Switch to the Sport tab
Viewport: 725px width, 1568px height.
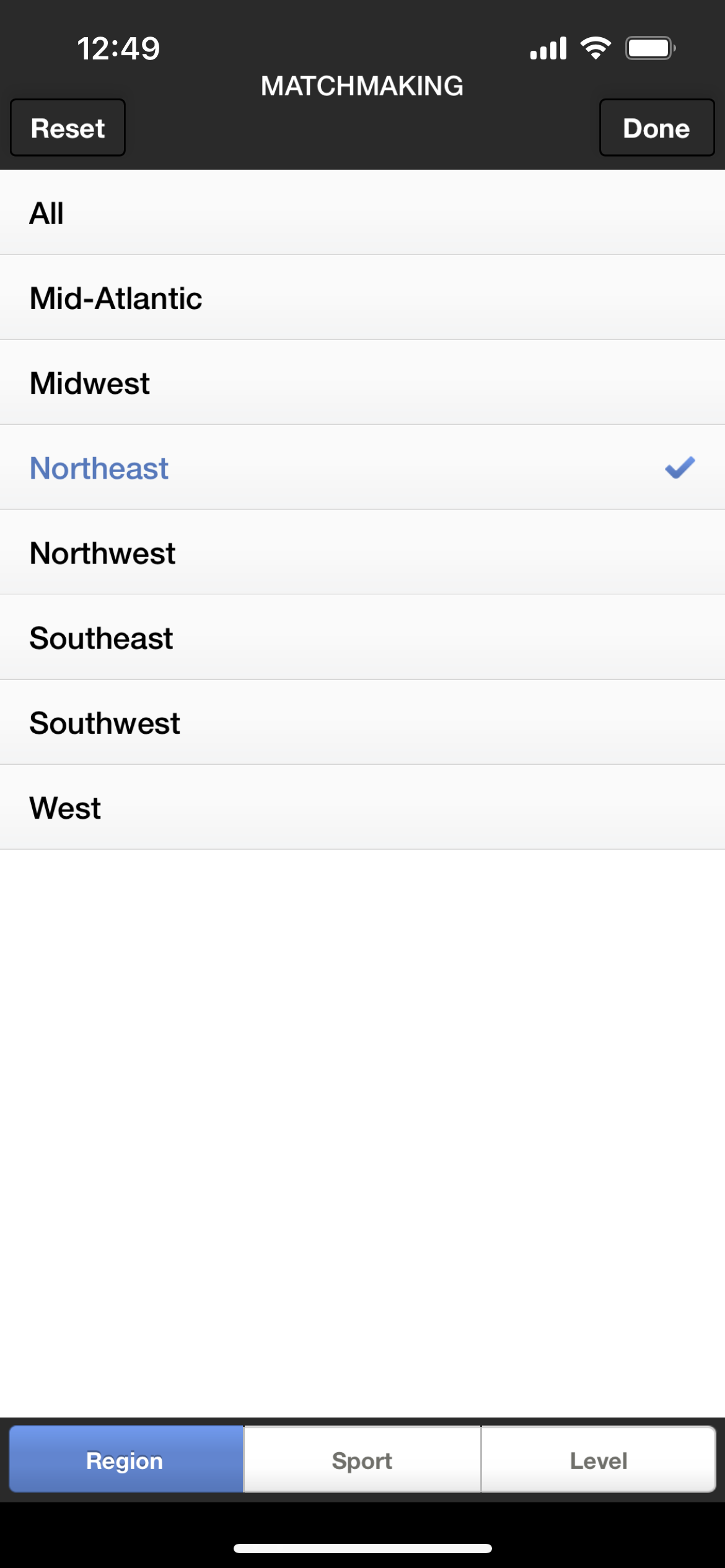(362, 1460)
